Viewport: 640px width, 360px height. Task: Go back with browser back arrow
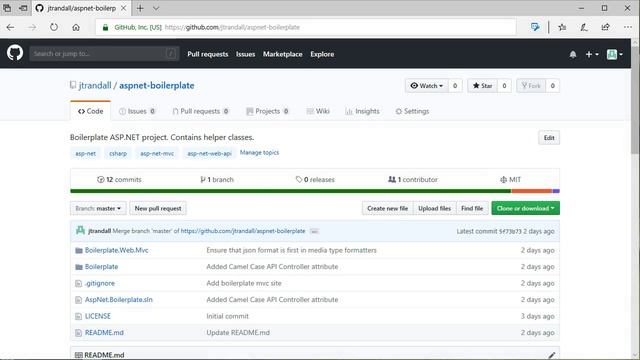click(x=11, y=27)
